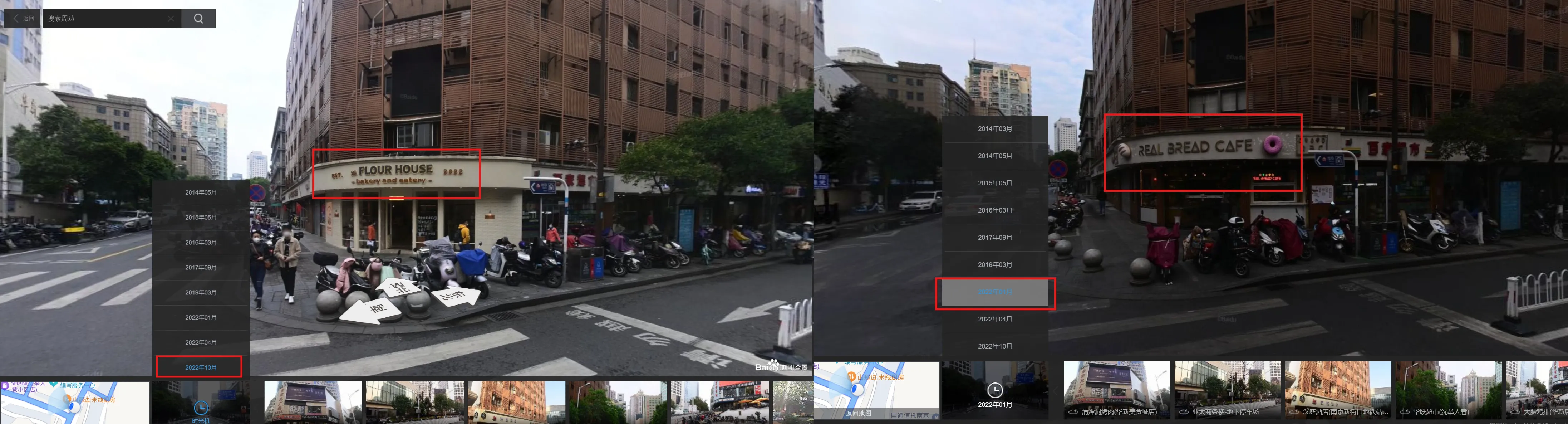Select 2014年05月 in the right panorama timeline
This screenshot has width=1568, height=424.
(995, 156)
